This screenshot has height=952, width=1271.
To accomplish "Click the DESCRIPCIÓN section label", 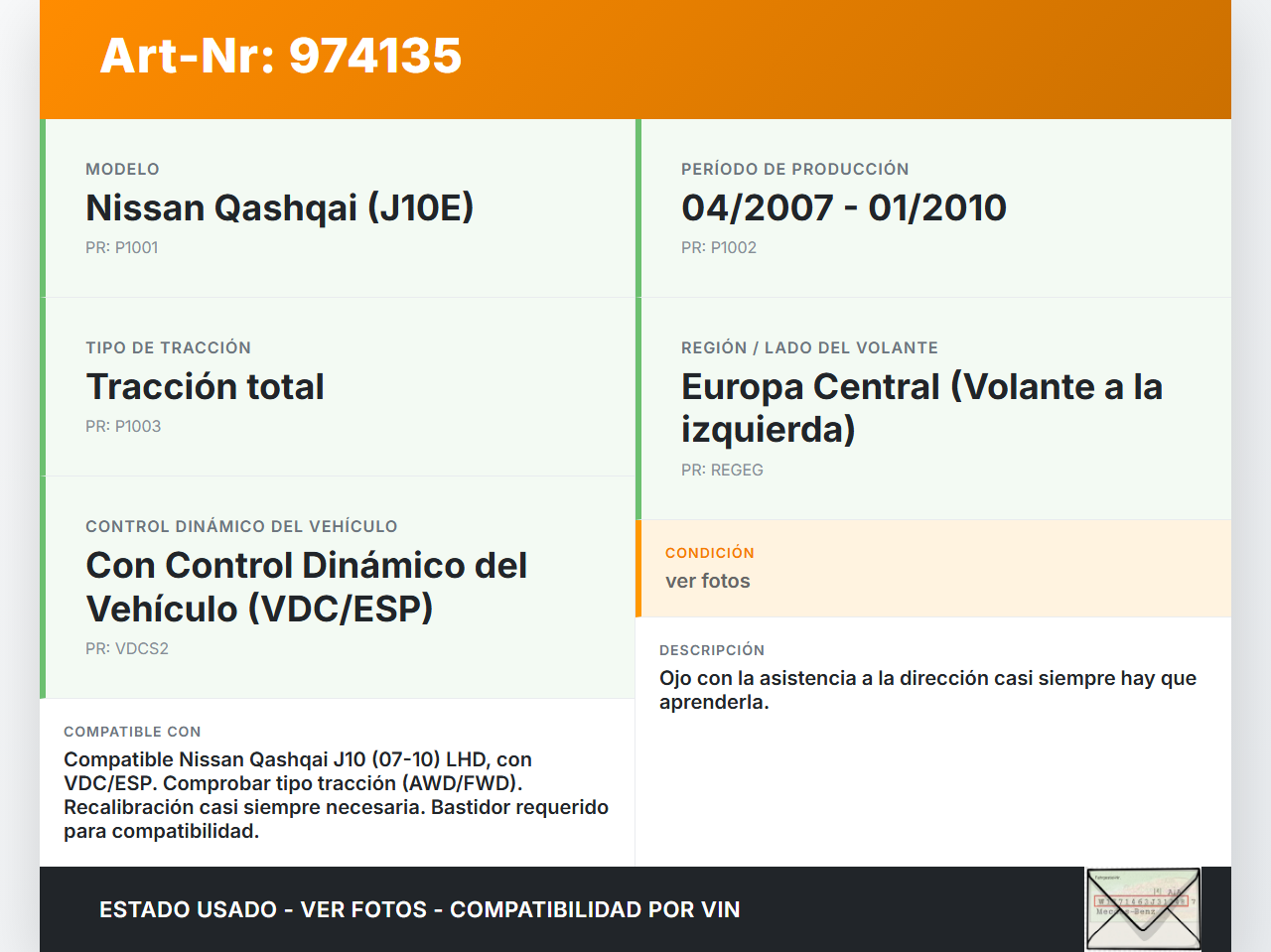I will (x=711, y=650).
